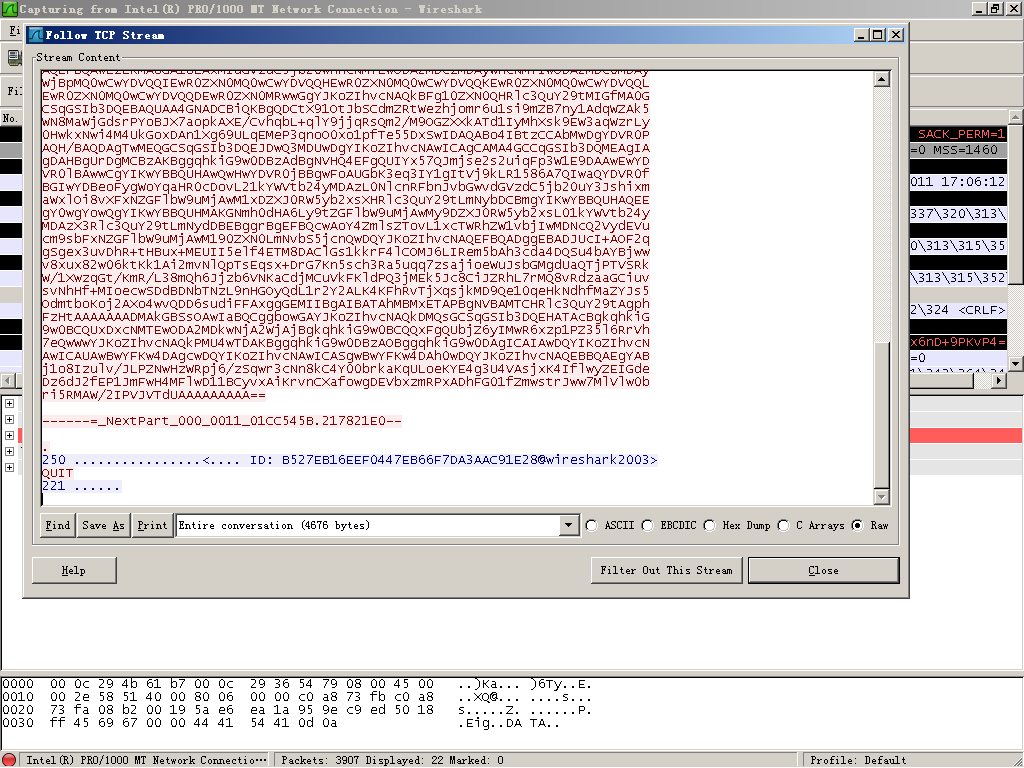Select the Hex Dump radio button
This screenshot has width=1024, height=768.
(x=710, y=525)
